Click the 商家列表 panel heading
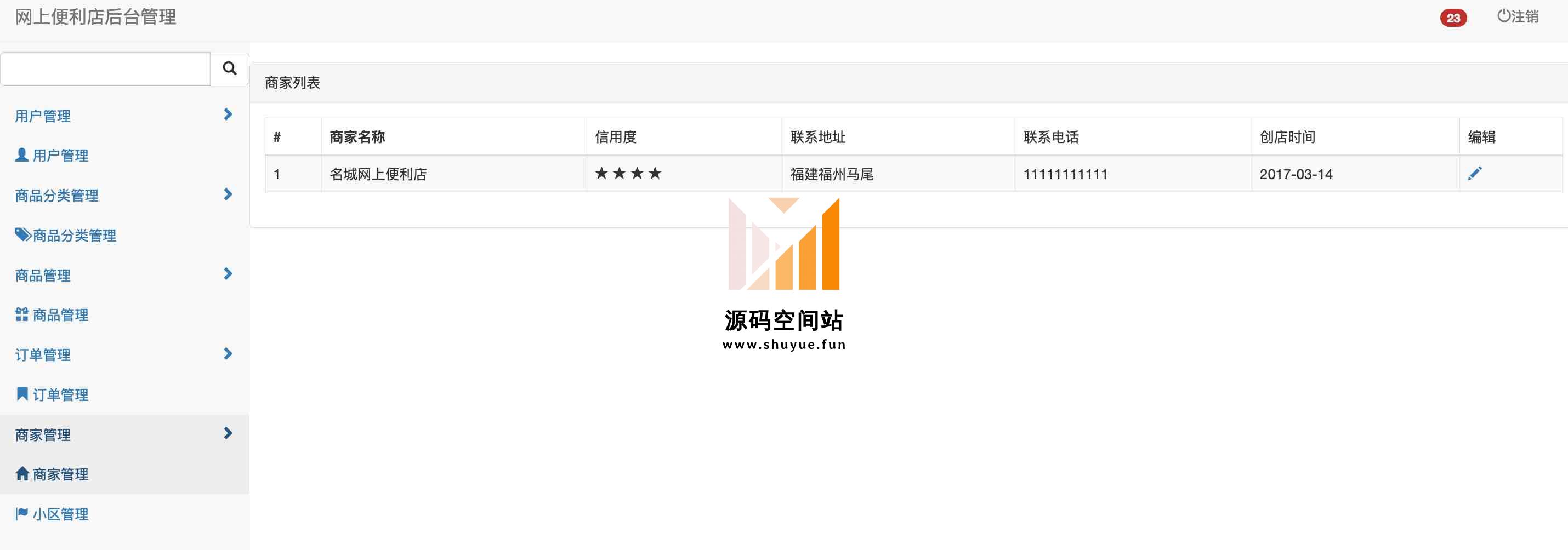This screenshot has height=550, width=1568. [292, 83]
